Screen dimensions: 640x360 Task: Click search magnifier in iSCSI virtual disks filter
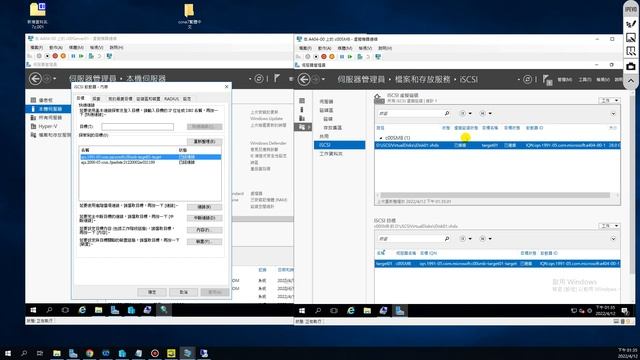[447, 113]
